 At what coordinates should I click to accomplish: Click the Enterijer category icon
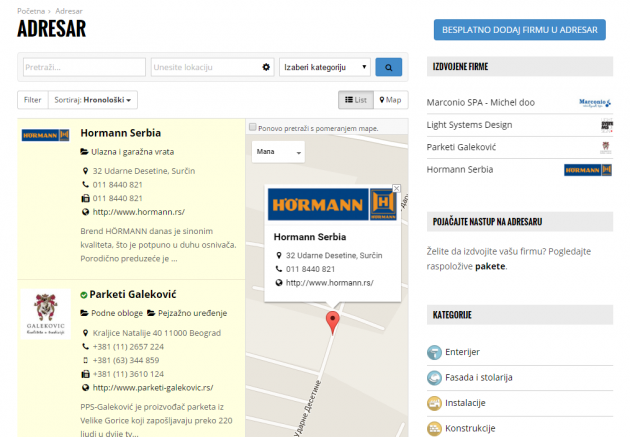435,352
